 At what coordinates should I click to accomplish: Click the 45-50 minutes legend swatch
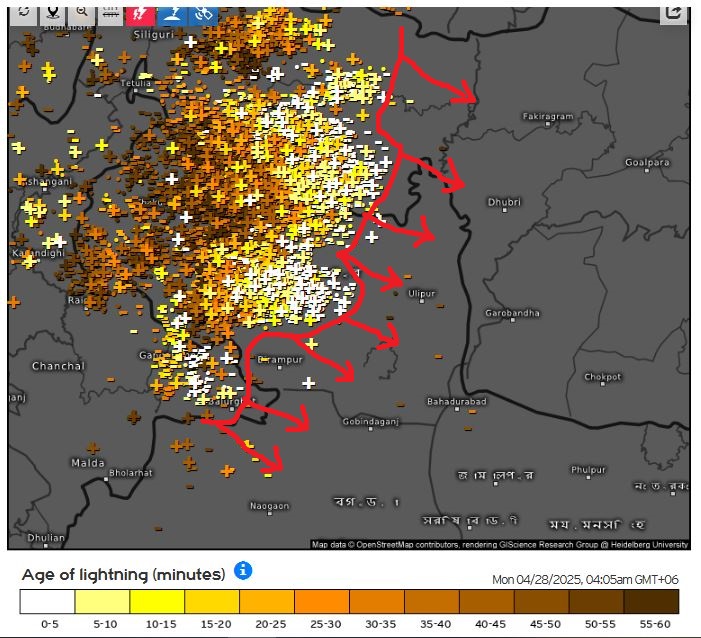pyautogui.click(x=542, y=601)
